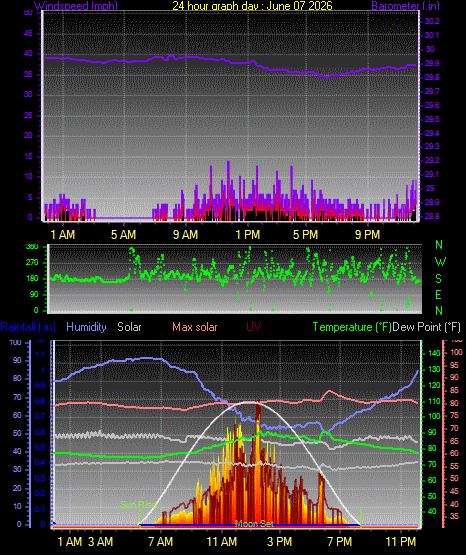Click the "360" wind direction degree label

coord(32,247)
